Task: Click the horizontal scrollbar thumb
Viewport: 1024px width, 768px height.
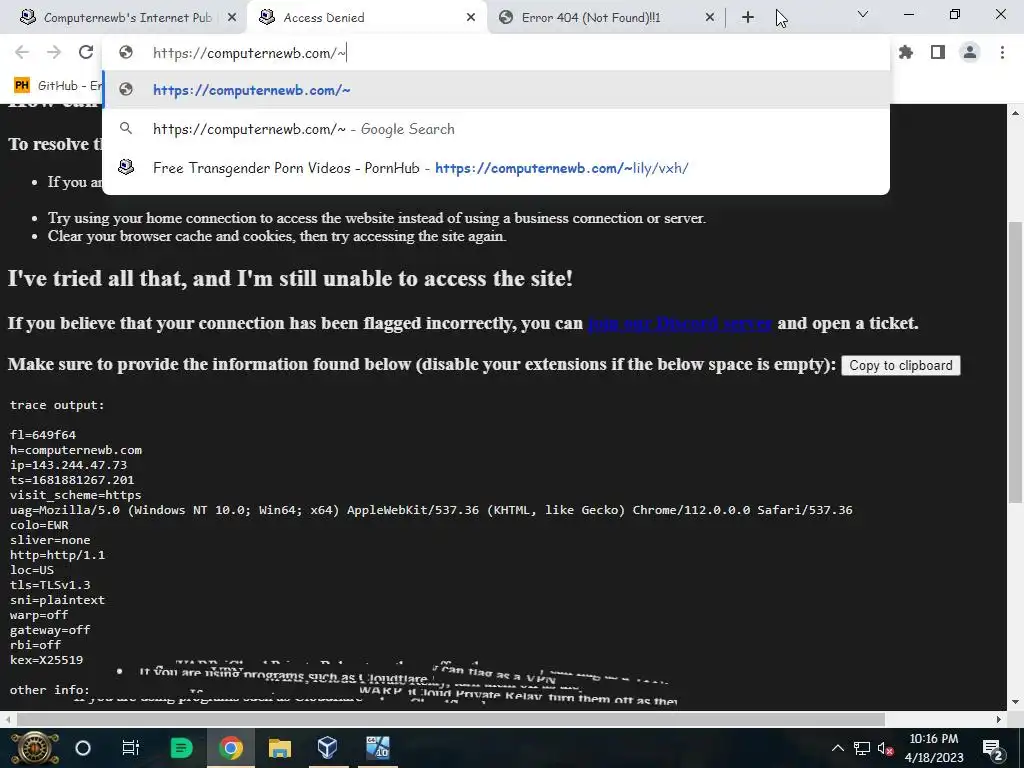Action: point(451,719)
